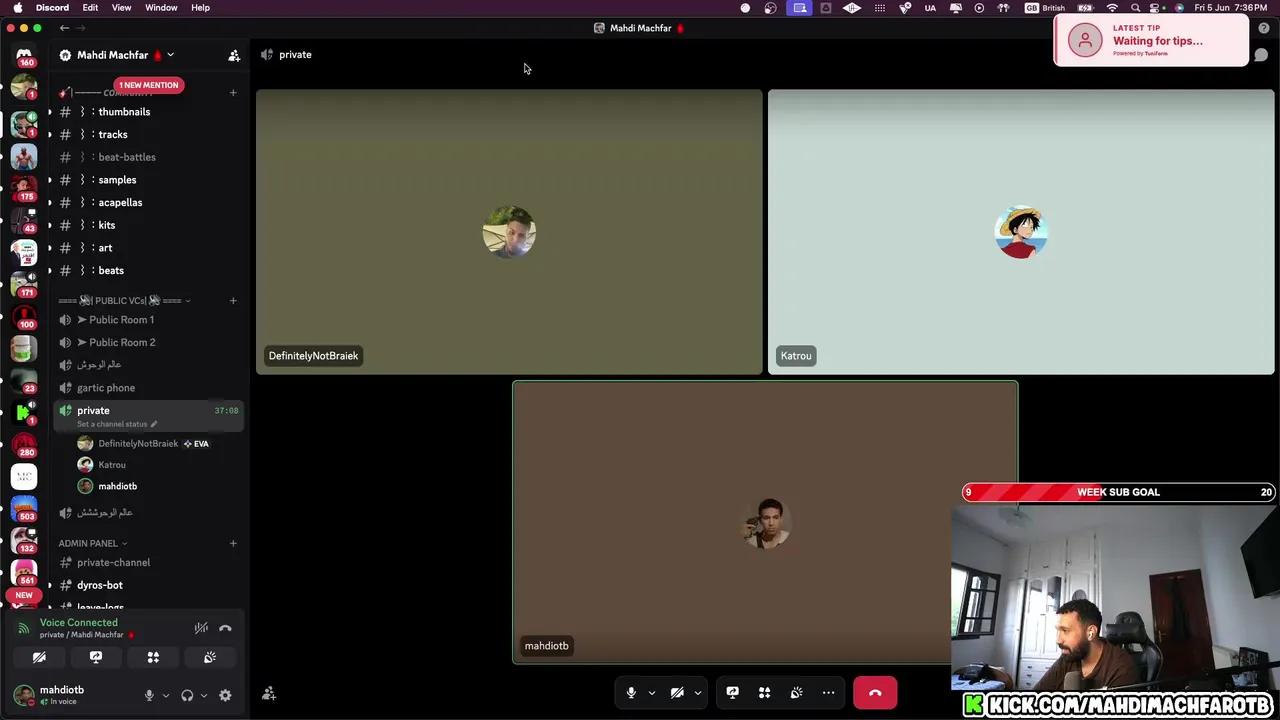Collapse the ADMIN PANEL category

click(x=93, y=543)
